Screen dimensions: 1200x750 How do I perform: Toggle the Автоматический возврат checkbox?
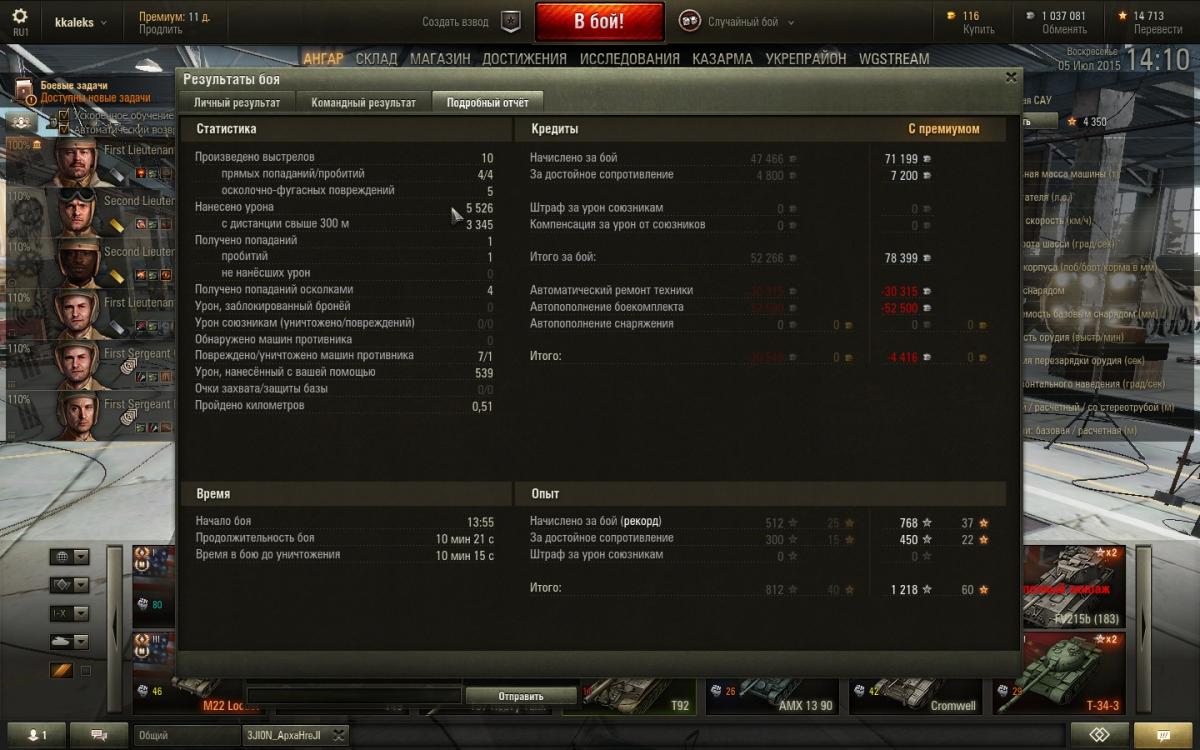point(64,130)
